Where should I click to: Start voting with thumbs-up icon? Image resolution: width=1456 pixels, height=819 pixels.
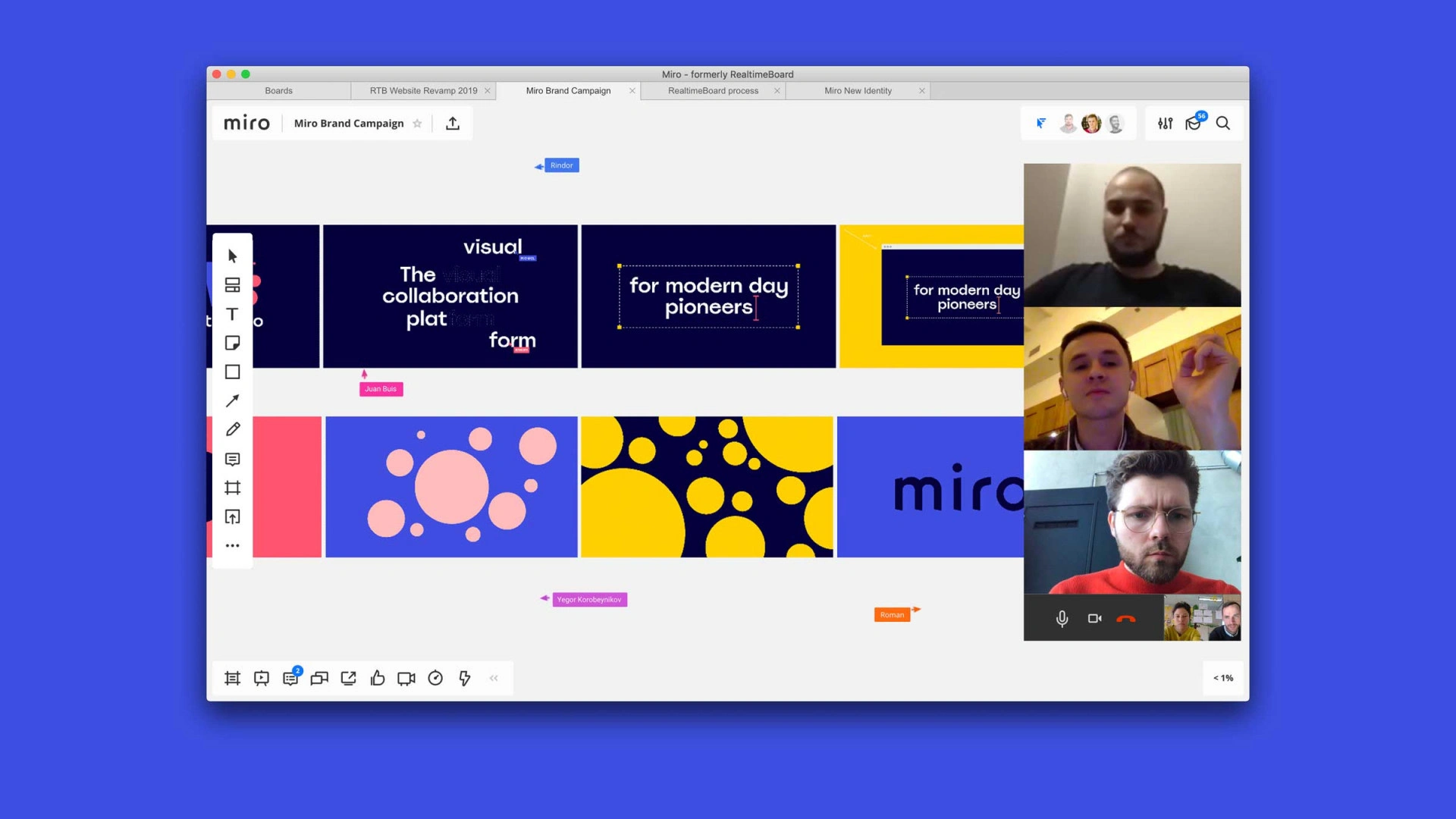(378, 678)
